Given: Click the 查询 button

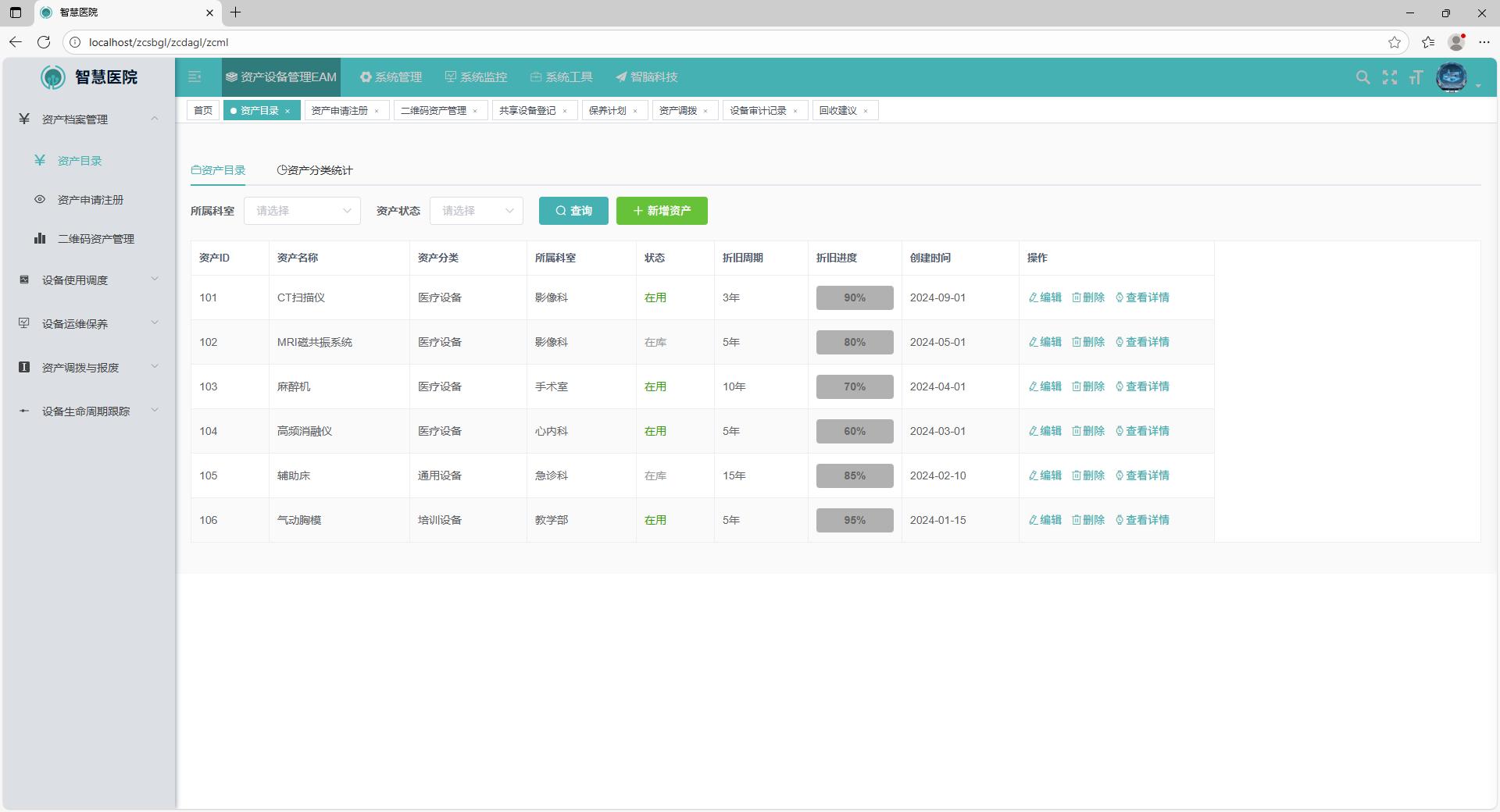Looking at the screenshot, I should (573, 211).
